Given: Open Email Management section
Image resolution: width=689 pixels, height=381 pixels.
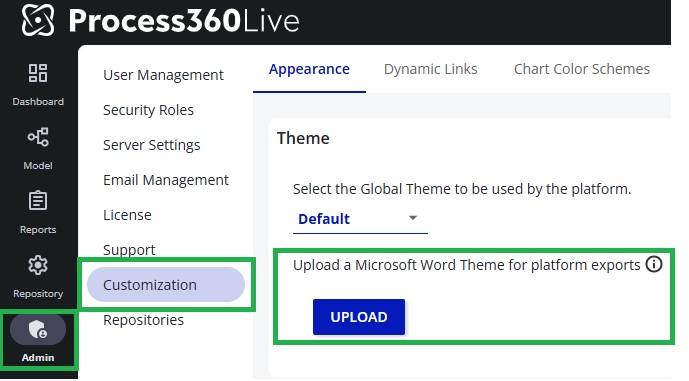Looking at the screenshot, I should click(166, 180).
